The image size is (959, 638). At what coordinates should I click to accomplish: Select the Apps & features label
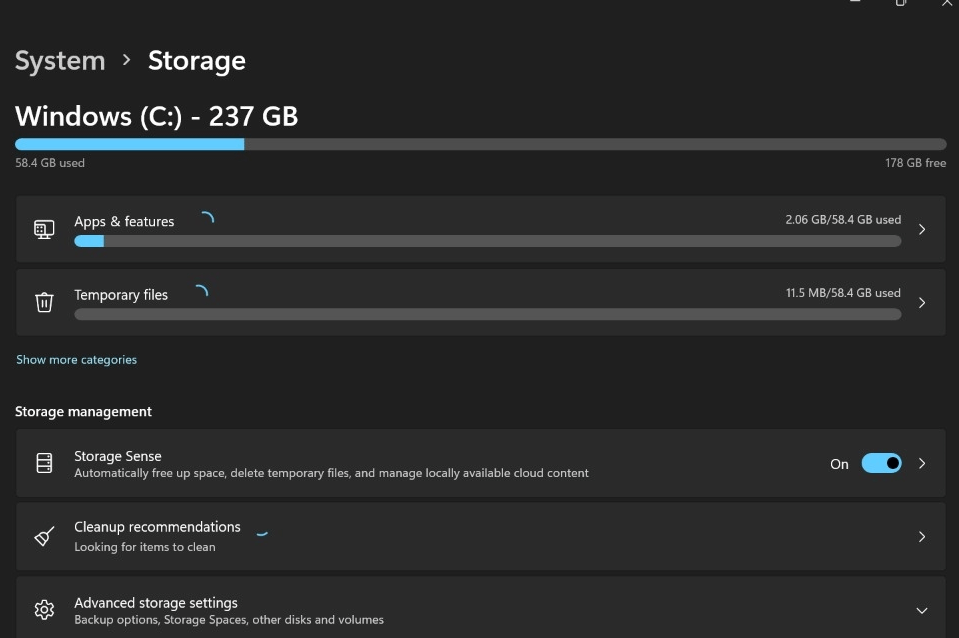pyautogui.click(x=124, y=221)
